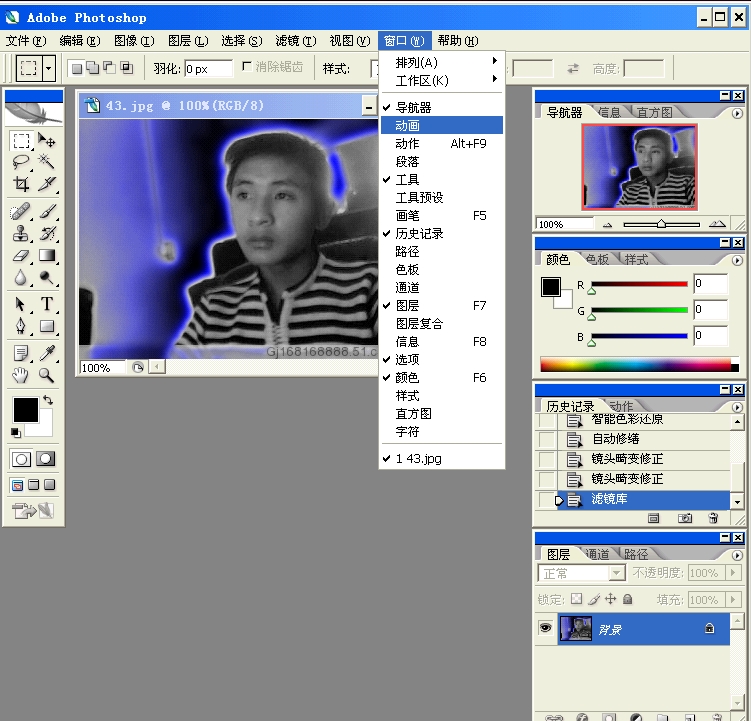Open the marquee tool preset dropdown arrow
The width and height of the screenshot is (751, 721).
coord(49,68)
